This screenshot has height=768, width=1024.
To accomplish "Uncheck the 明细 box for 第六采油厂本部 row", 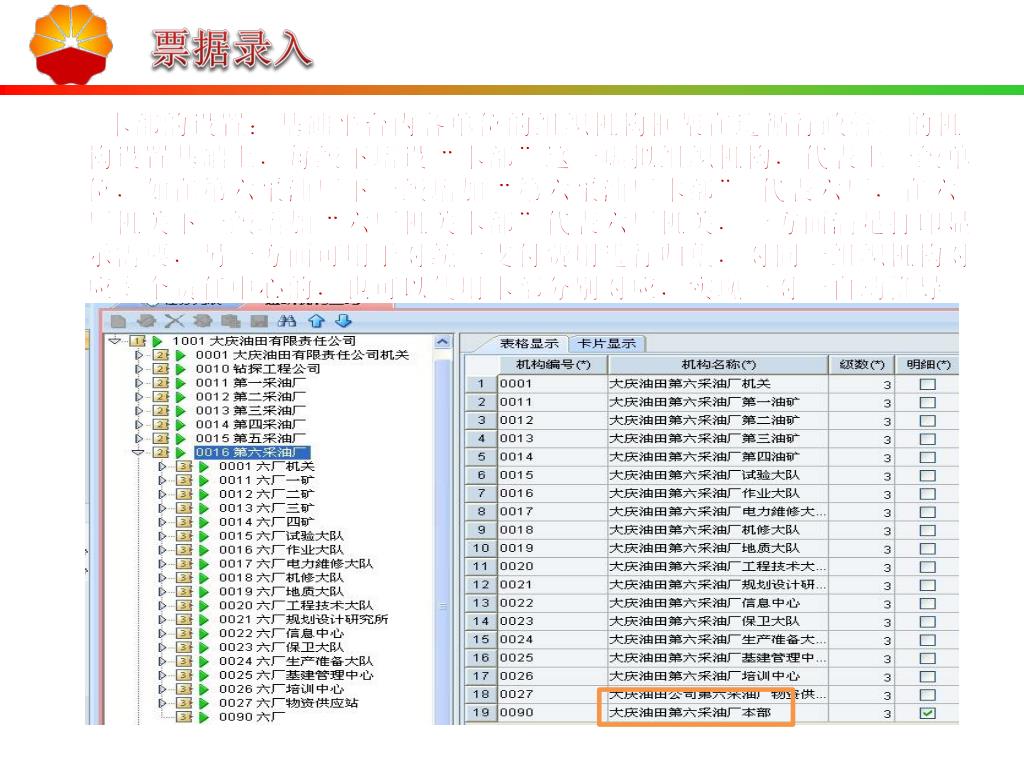I will (927, 713).
